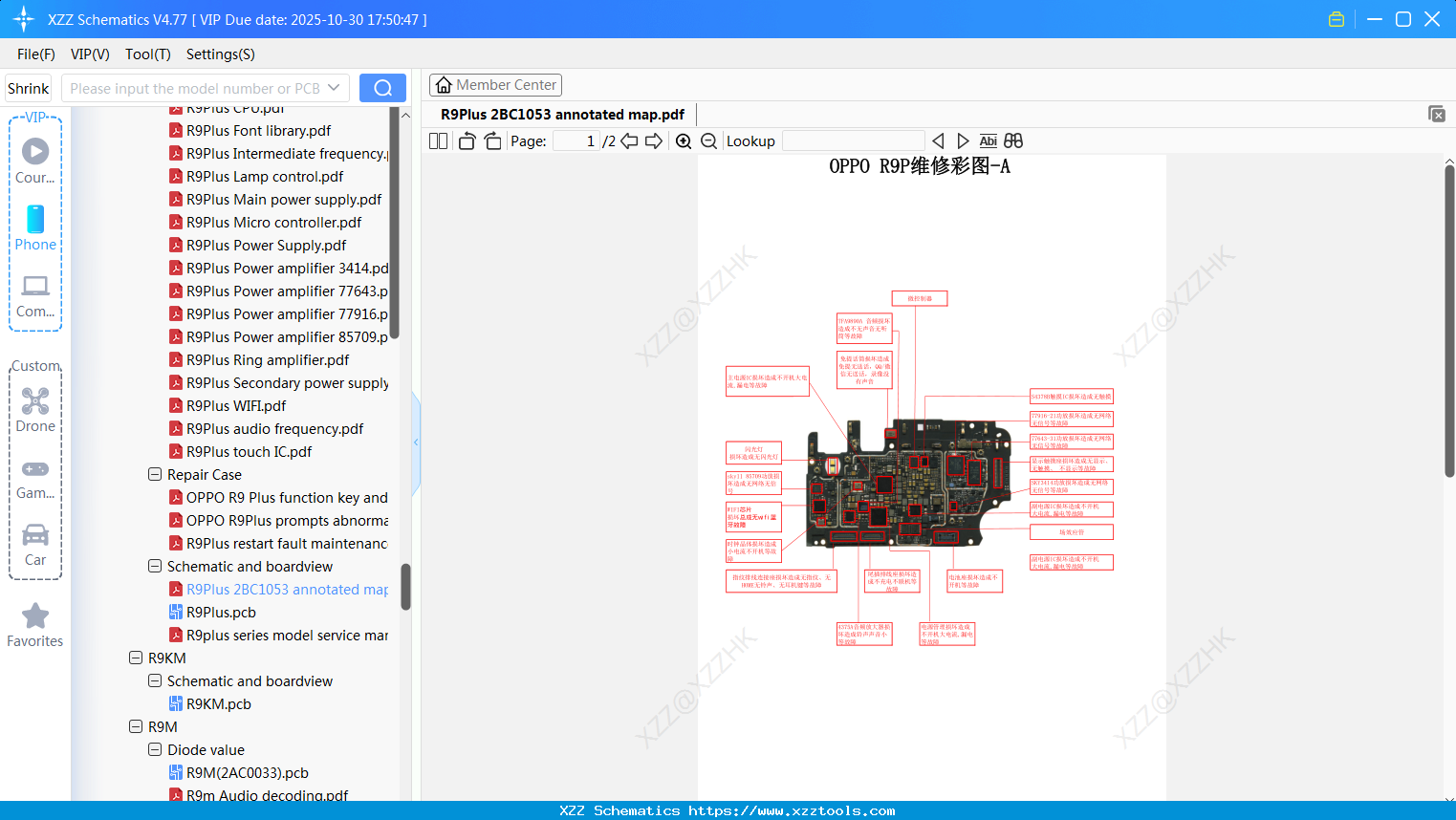Image resolution: width=1456 pixels, height=820 pixels.
Task: Open model number dropdown arrow
Action: tap(334, 88)
